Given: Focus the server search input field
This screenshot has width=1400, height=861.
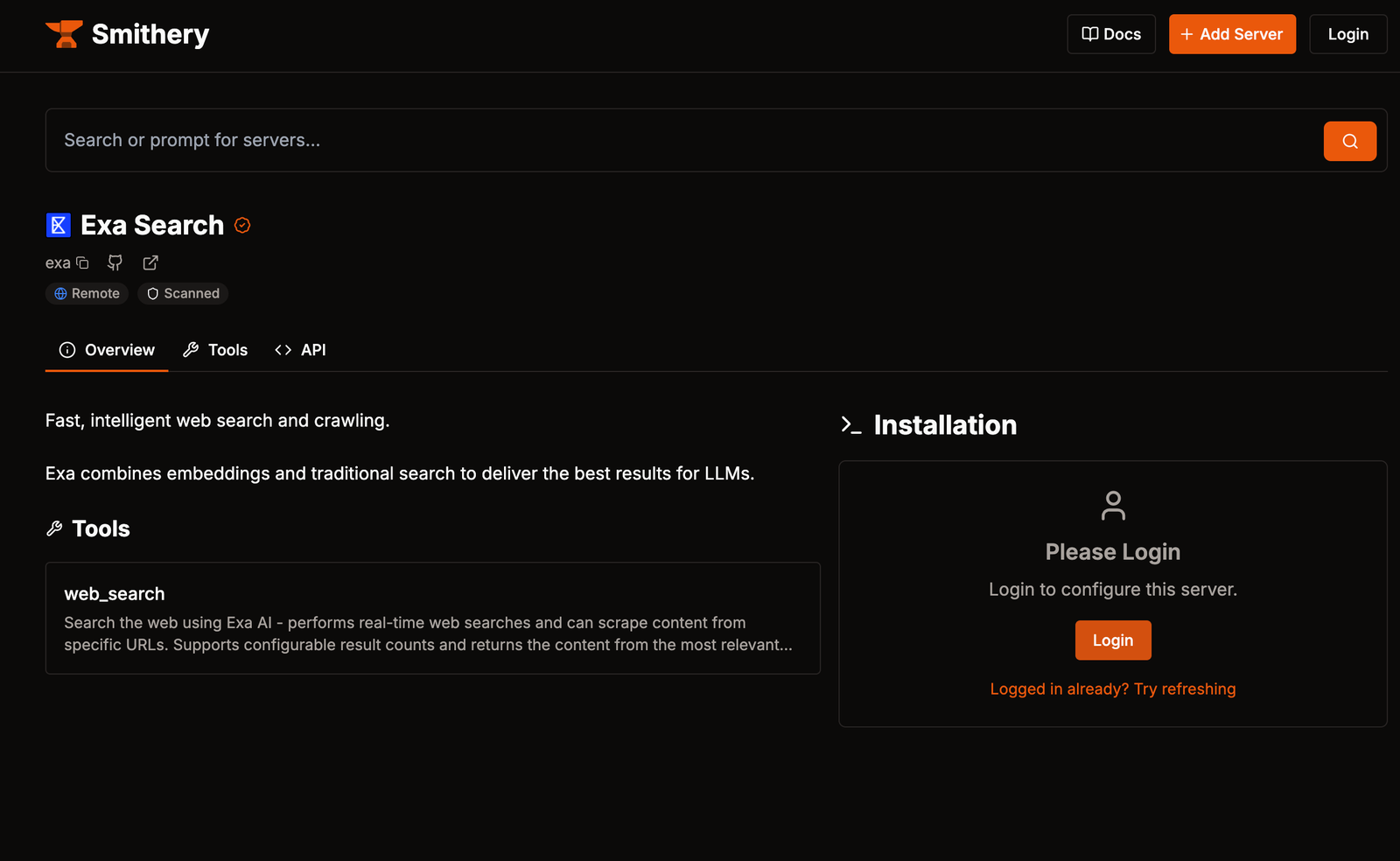Looking at the screenshot, I should click(682, 140).
